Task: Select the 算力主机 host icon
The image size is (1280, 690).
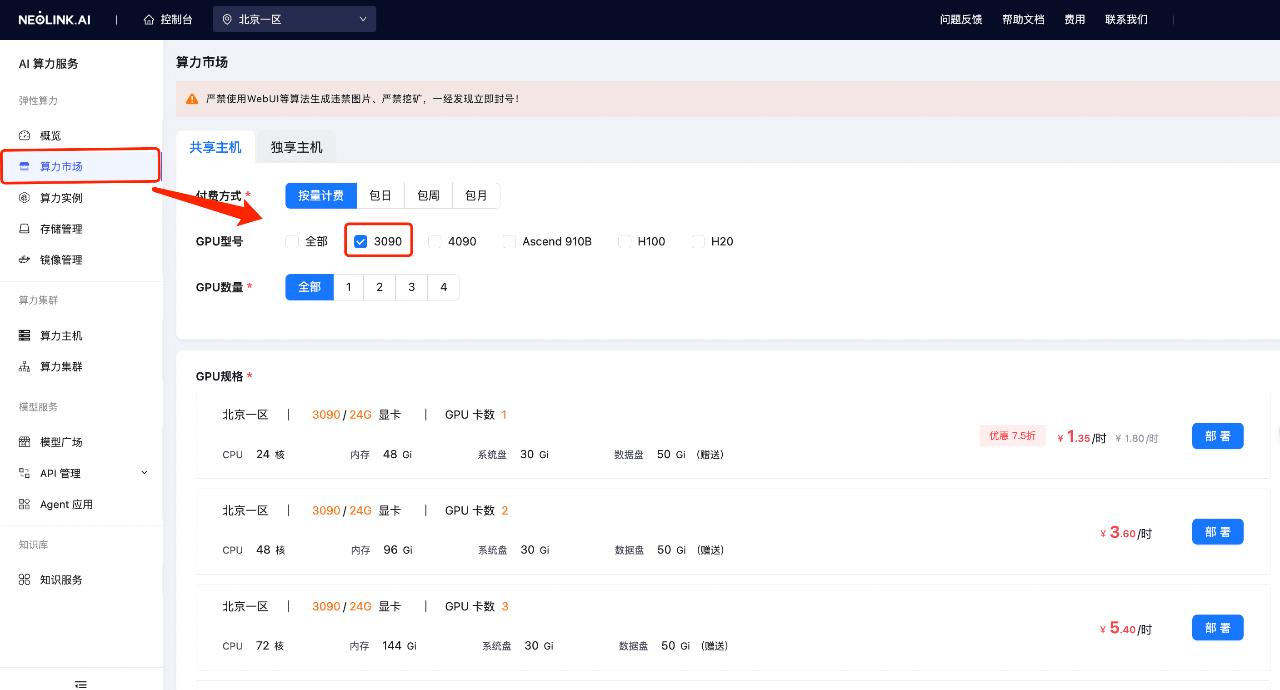Action: click(25, 336)
